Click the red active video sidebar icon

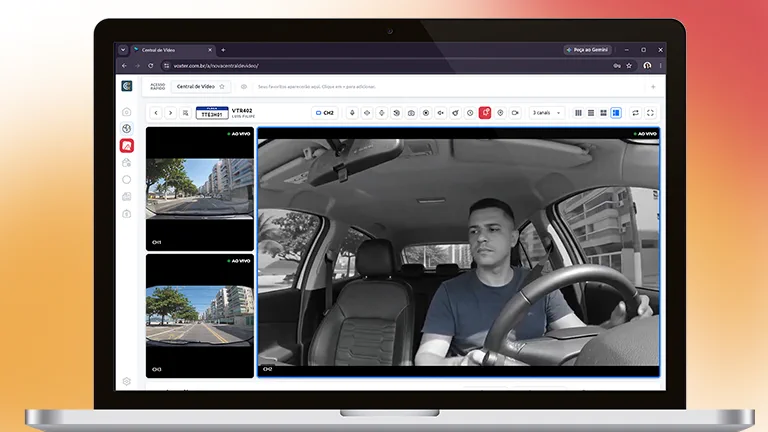tap(126, 145)
